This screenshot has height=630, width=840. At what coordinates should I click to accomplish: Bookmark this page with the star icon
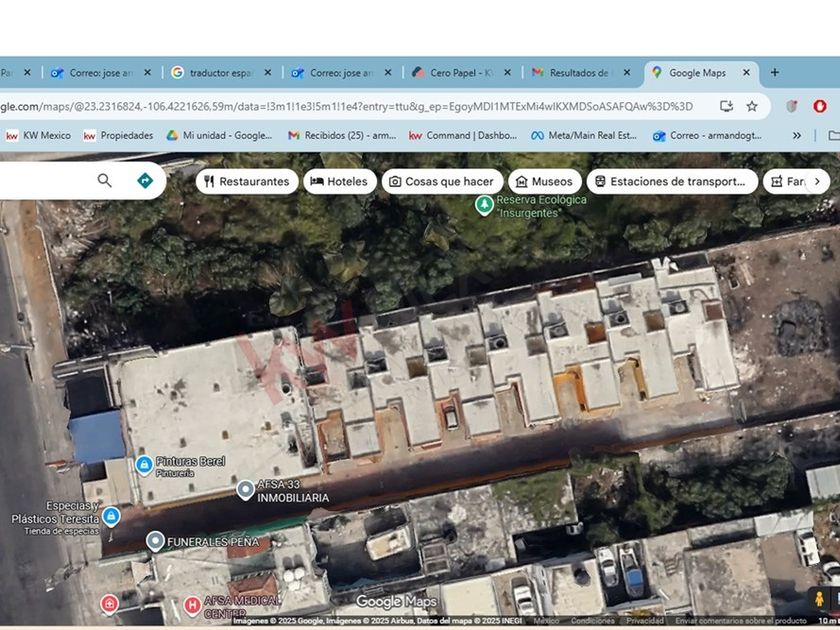(x=752, y=106)
